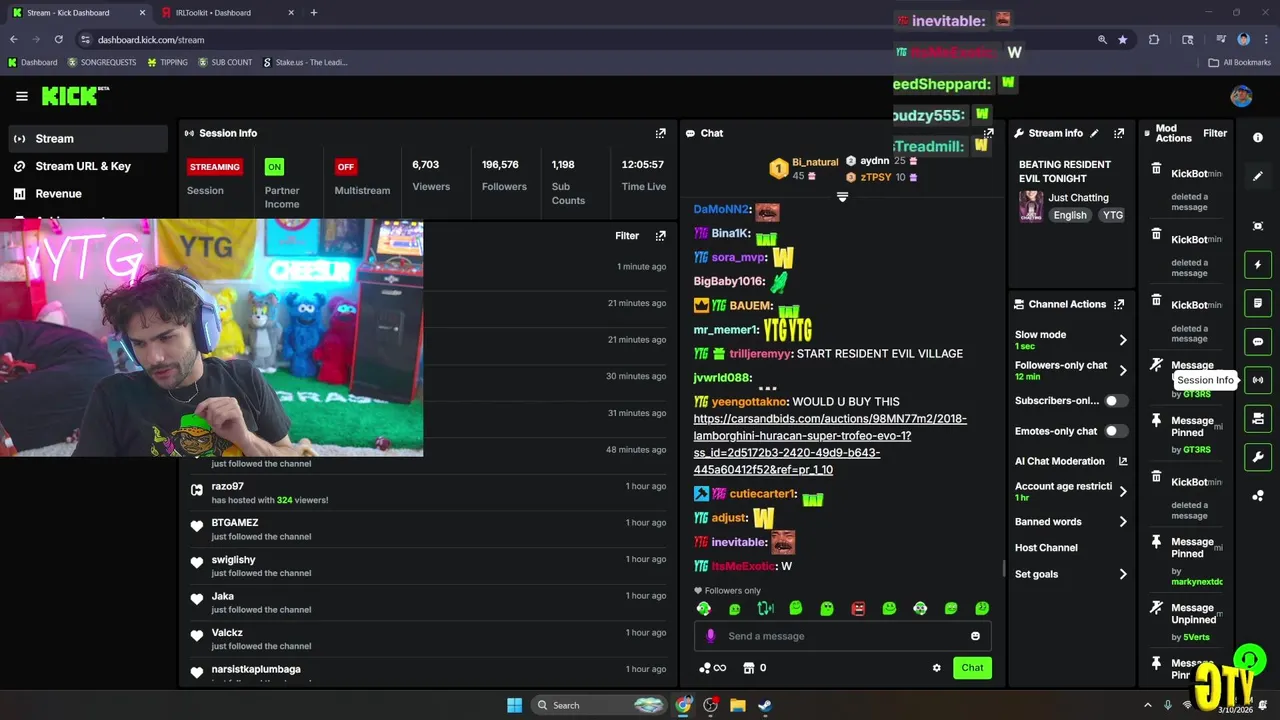Open the SONGREQUESTS bookmark
1280x720 pixels.
click(102, 62)
